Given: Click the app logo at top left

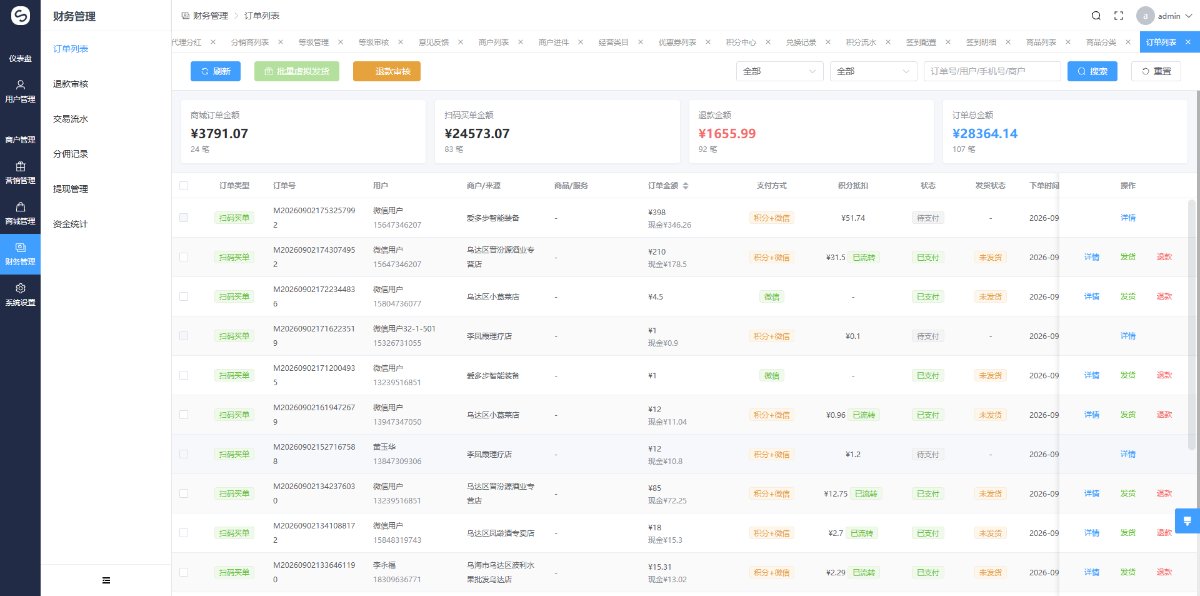Looking at the screenshot, I should coord(20,16).
